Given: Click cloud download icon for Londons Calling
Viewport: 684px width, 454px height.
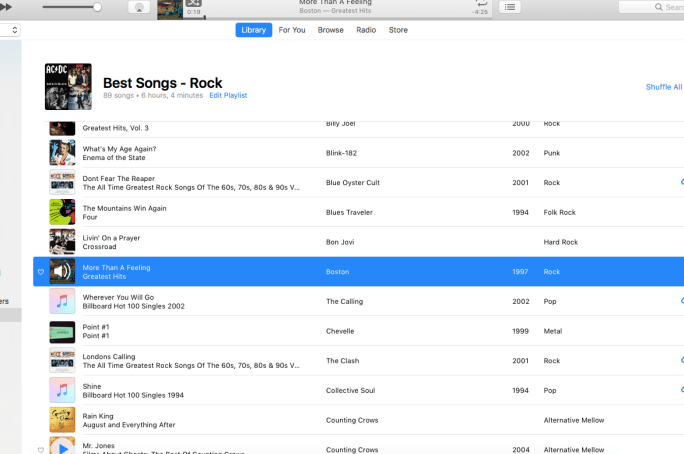Looking at the screenshot, I should click(681, 359).
